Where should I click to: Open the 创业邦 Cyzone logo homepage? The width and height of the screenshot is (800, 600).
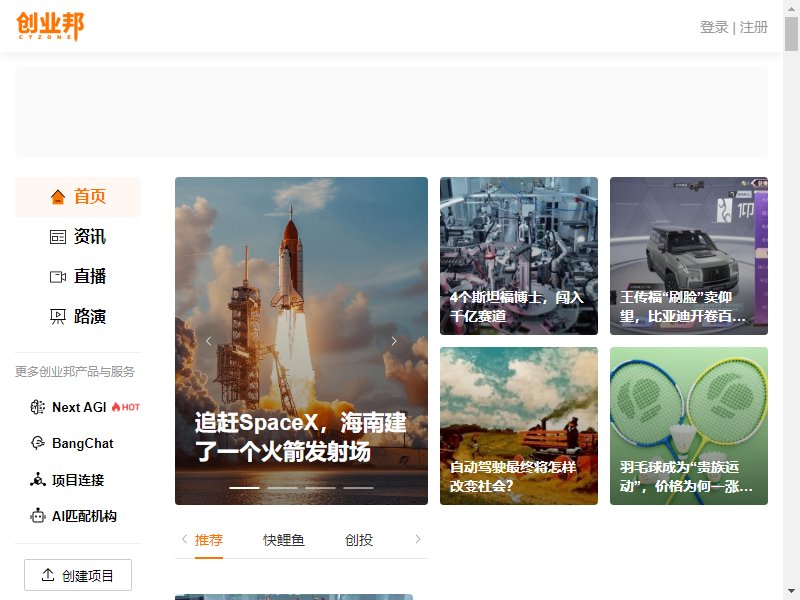pyautogui.click(x=50, y=26)
